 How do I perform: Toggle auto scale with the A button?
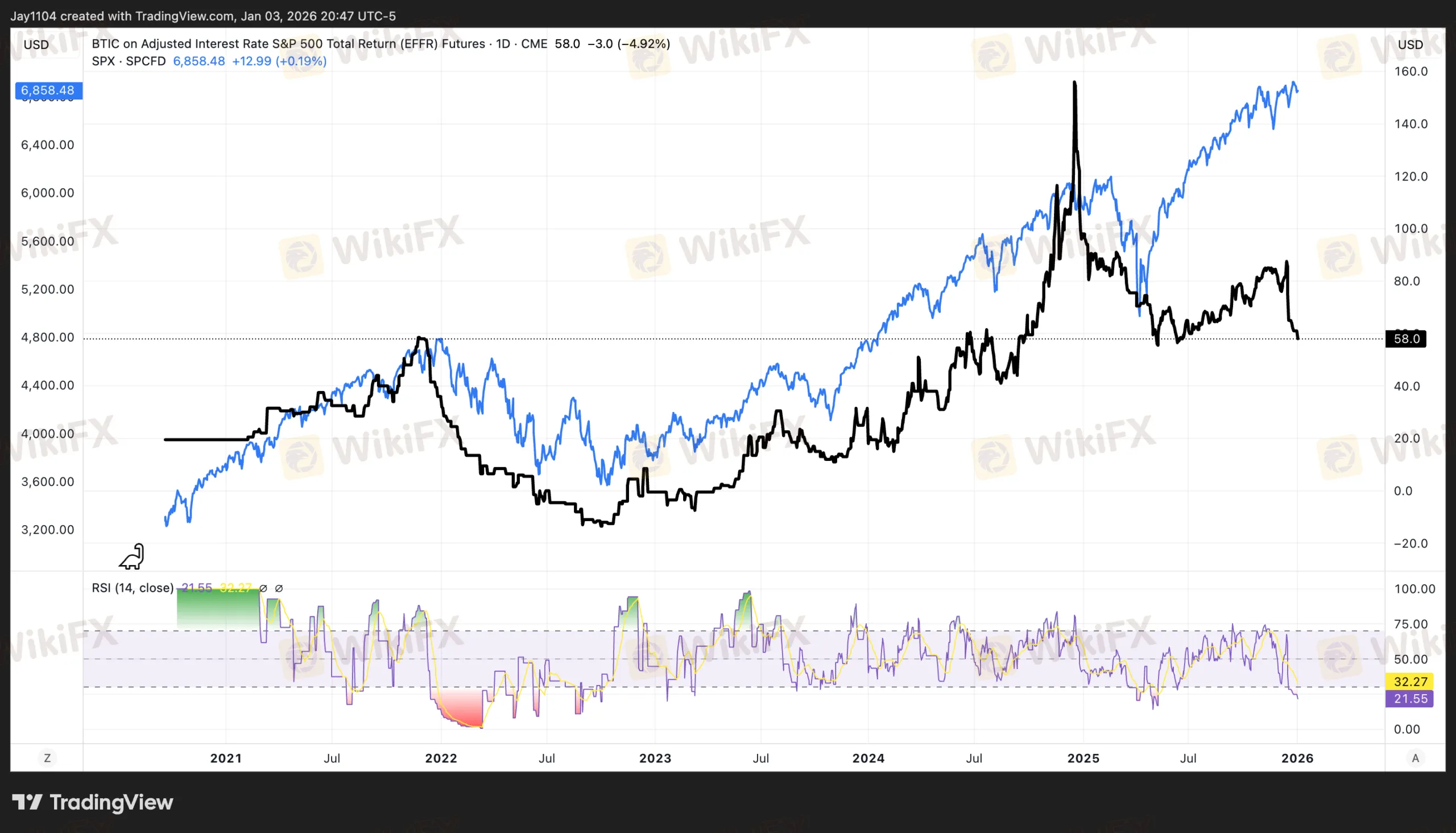tap(1416, 757)
